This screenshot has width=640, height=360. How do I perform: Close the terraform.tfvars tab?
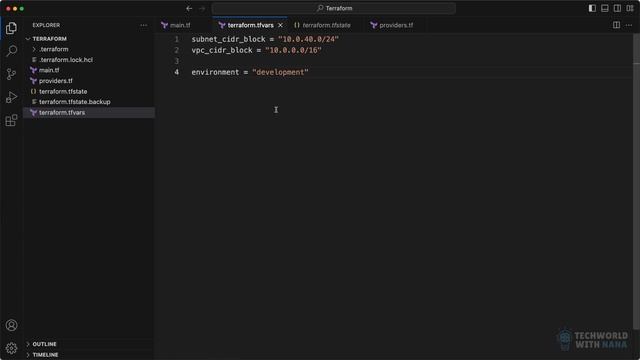[x=280, y=25]
